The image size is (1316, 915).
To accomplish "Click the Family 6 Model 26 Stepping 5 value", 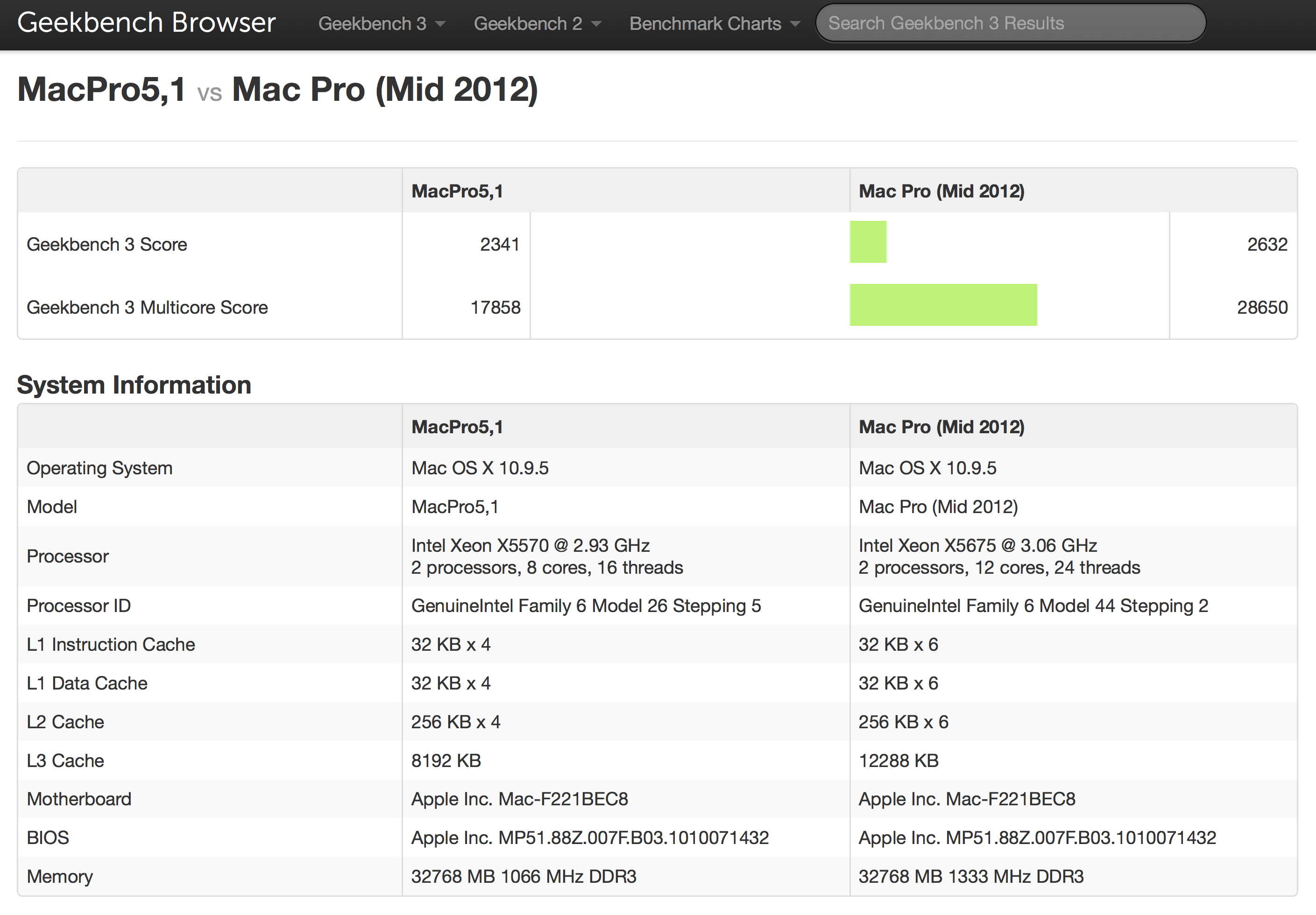I will coord(586,605).
